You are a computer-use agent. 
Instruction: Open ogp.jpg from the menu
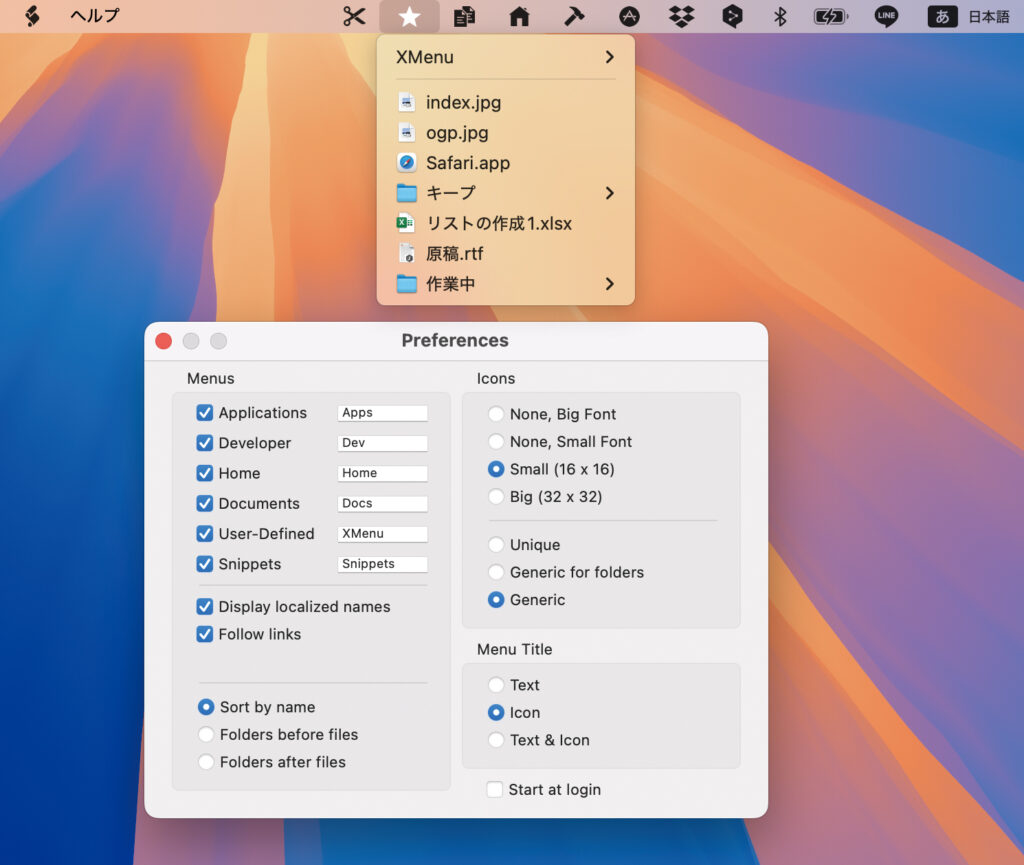click(505, 133)
